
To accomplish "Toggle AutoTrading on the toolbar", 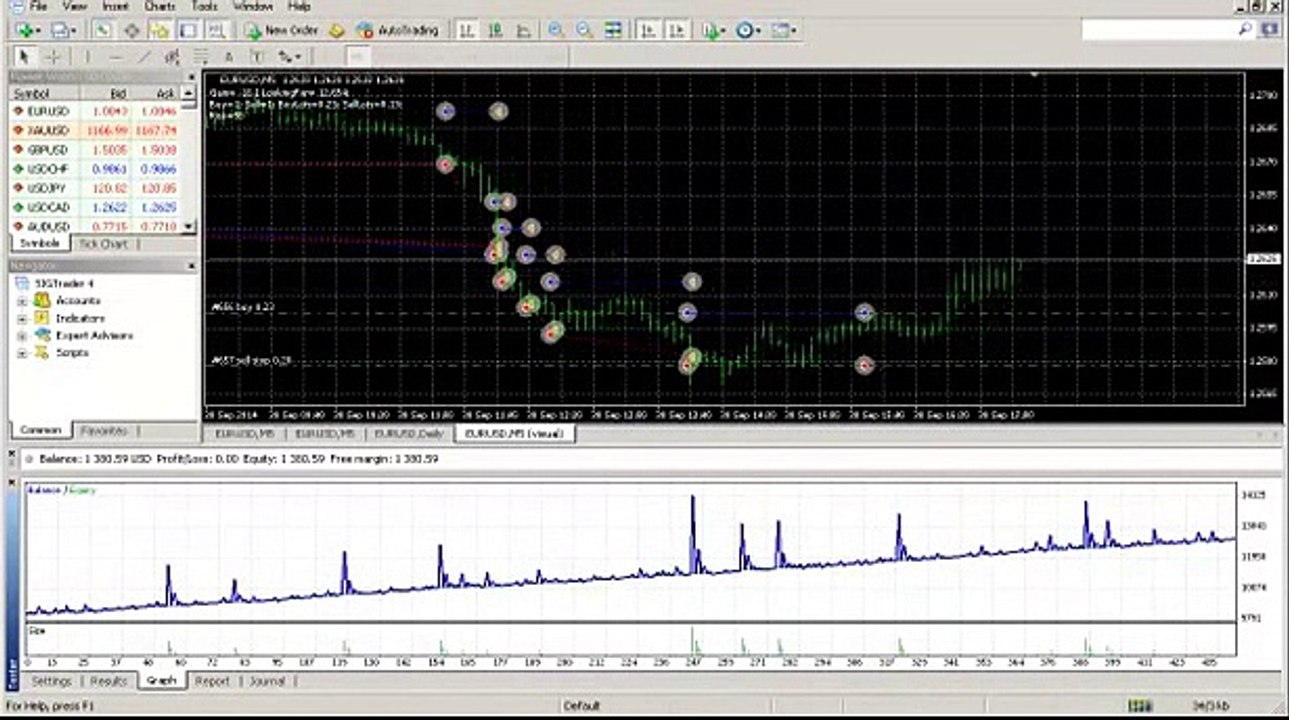I will [398, 31].
